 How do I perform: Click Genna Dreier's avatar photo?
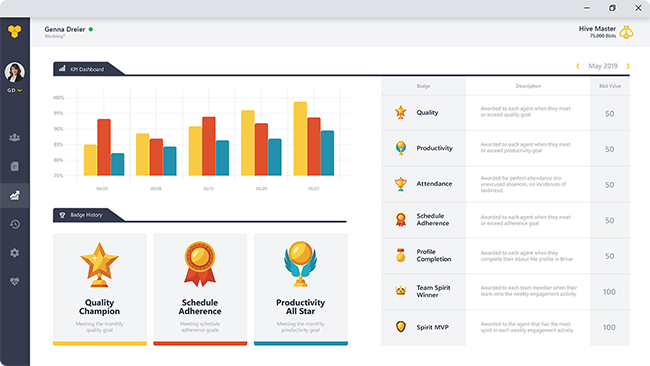pyautogui.click(x=15, y=72)
